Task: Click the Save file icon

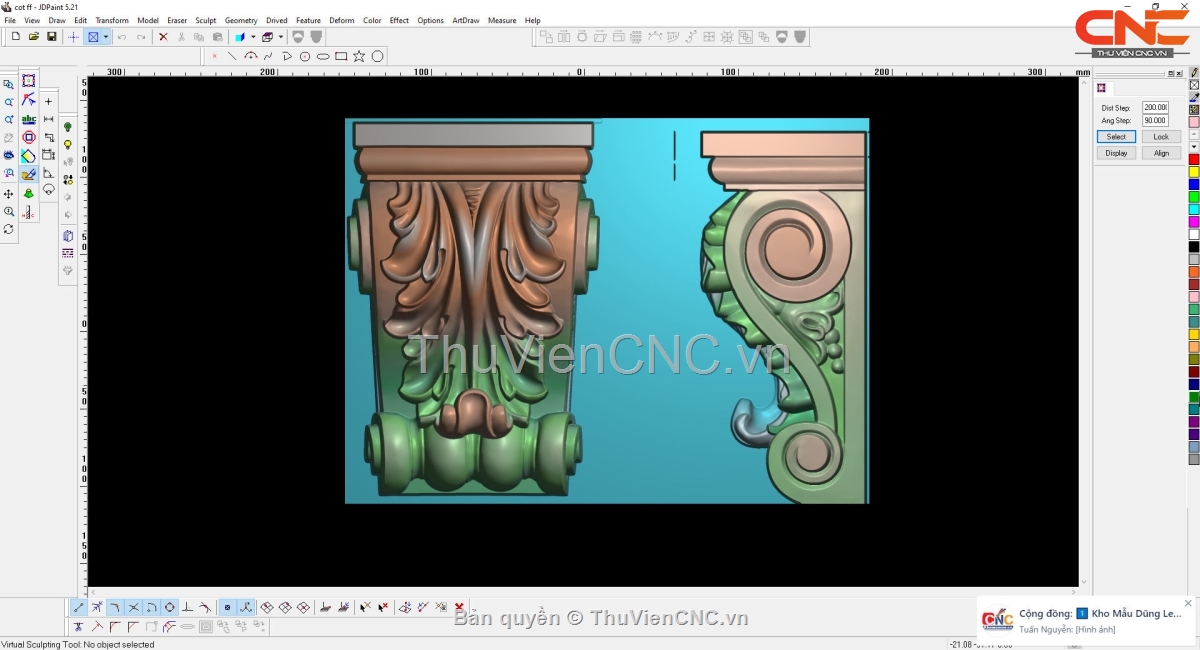Action: (x=51, y=37)
